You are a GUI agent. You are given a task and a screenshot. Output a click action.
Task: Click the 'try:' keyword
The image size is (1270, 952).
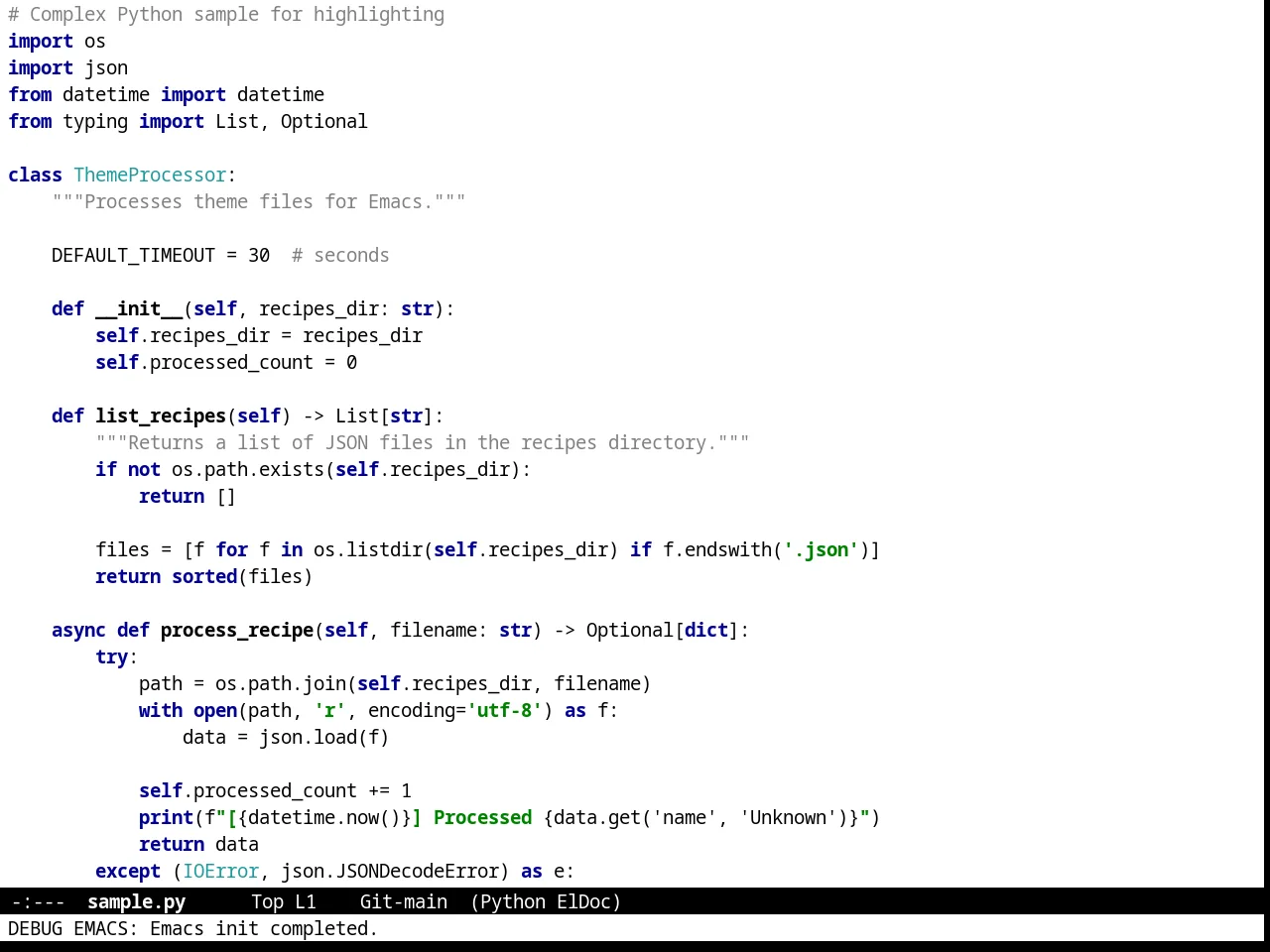(x=116, y=656)
